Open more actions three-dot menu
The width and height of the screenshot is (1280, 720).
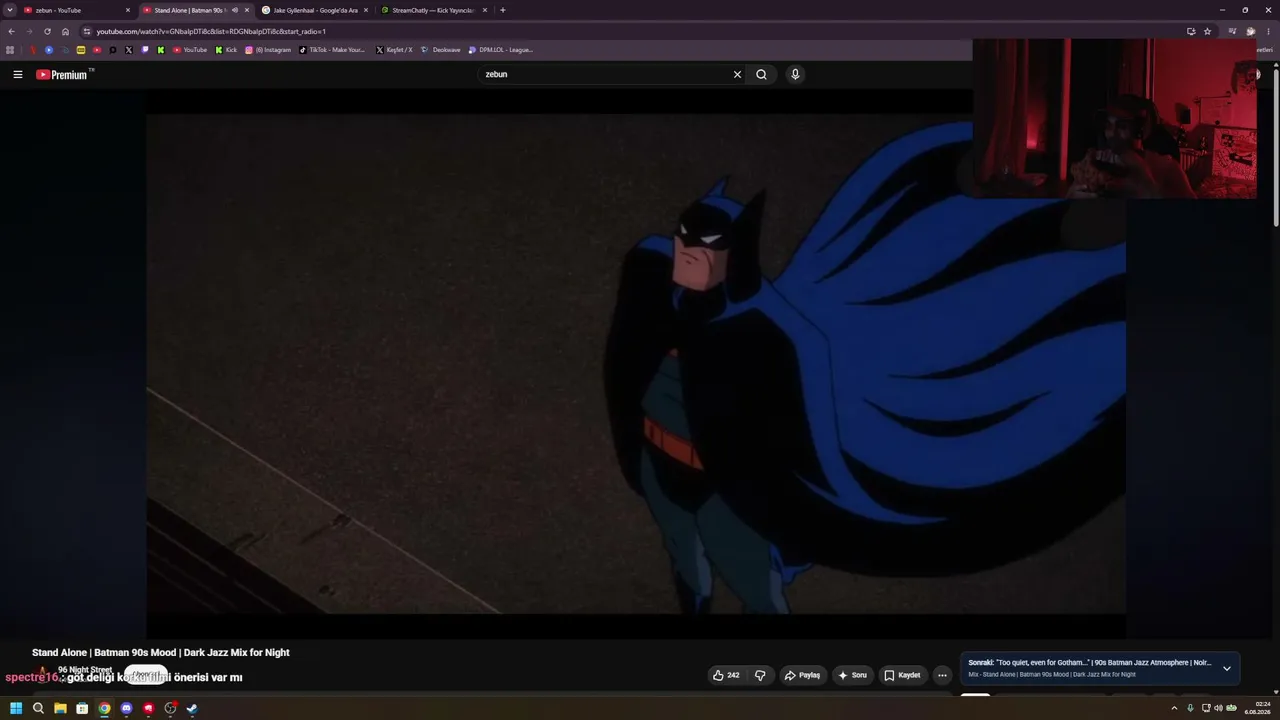(x=942, y=675)
